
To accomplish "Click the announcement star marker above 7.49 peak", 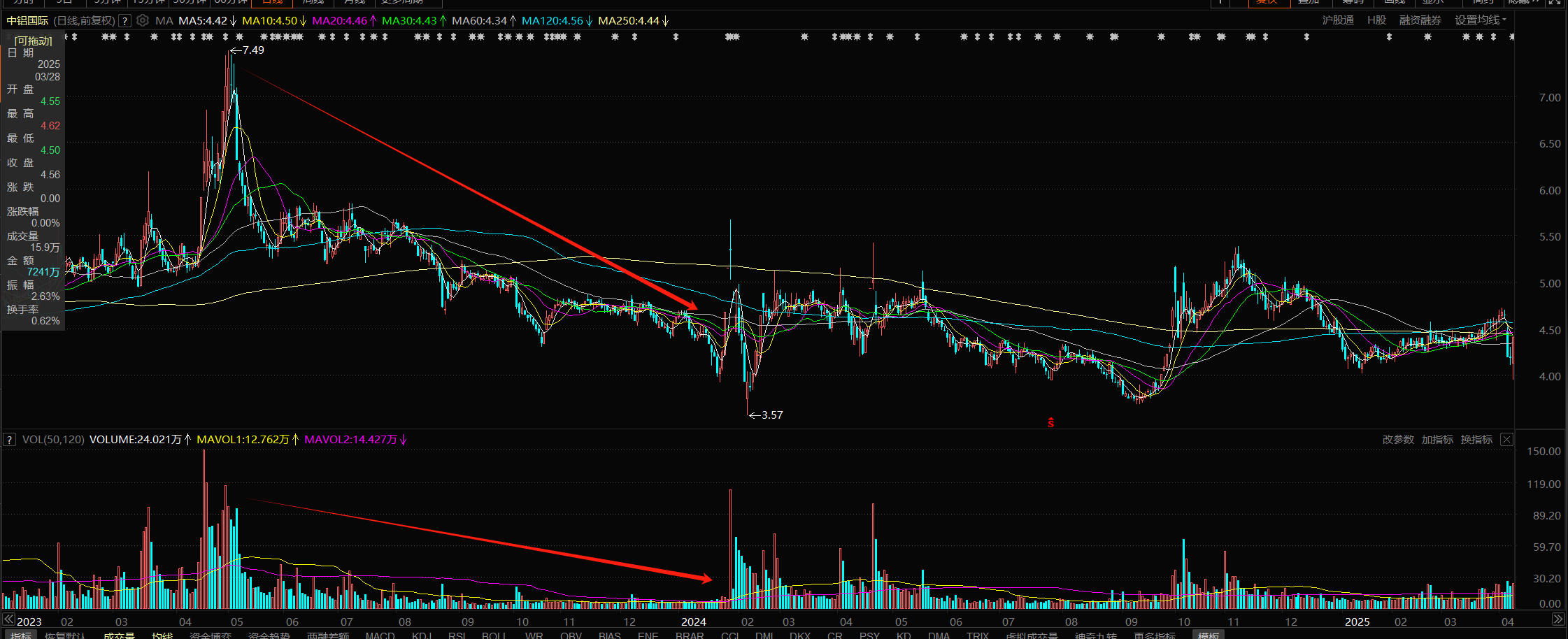I will pos(226,36).
